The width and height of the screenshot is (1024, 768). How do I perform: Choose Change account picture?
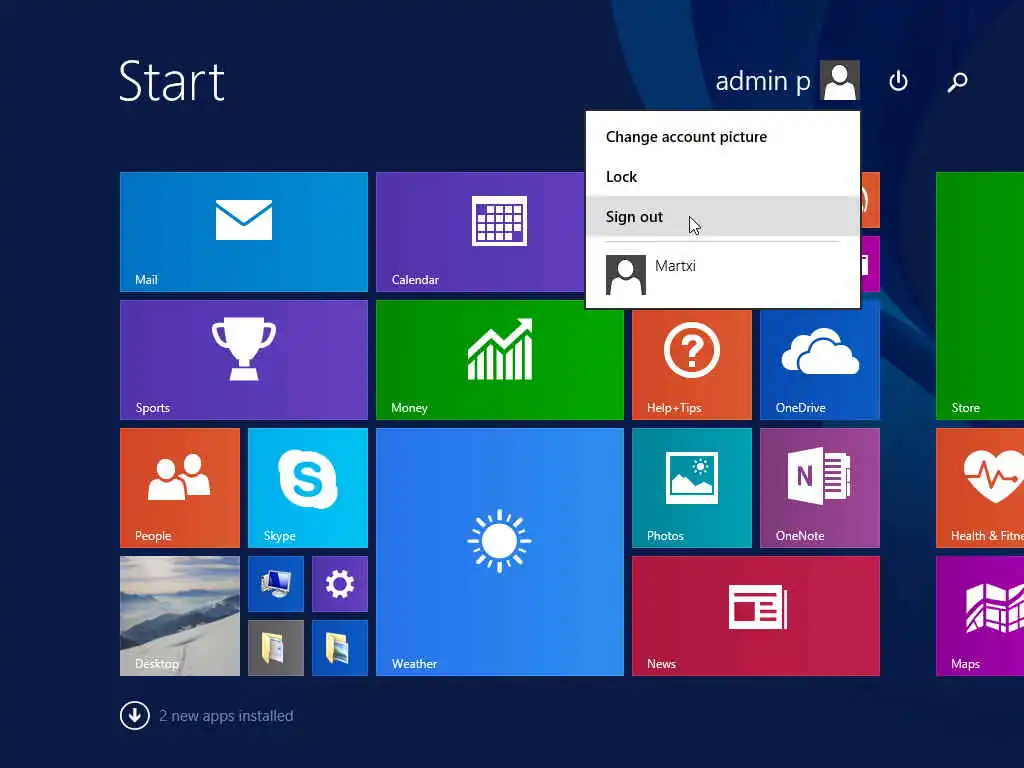(x=722, y=136)
